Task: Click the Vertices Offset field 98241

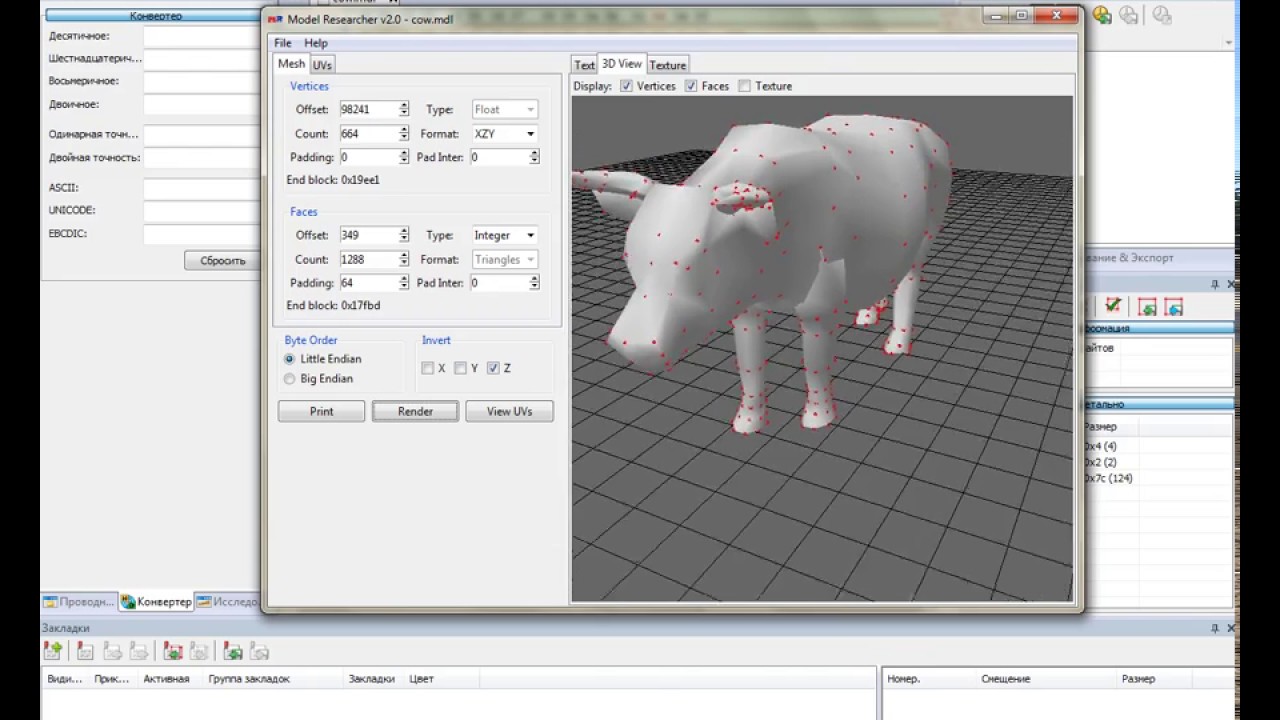Action: click(369, 110)
